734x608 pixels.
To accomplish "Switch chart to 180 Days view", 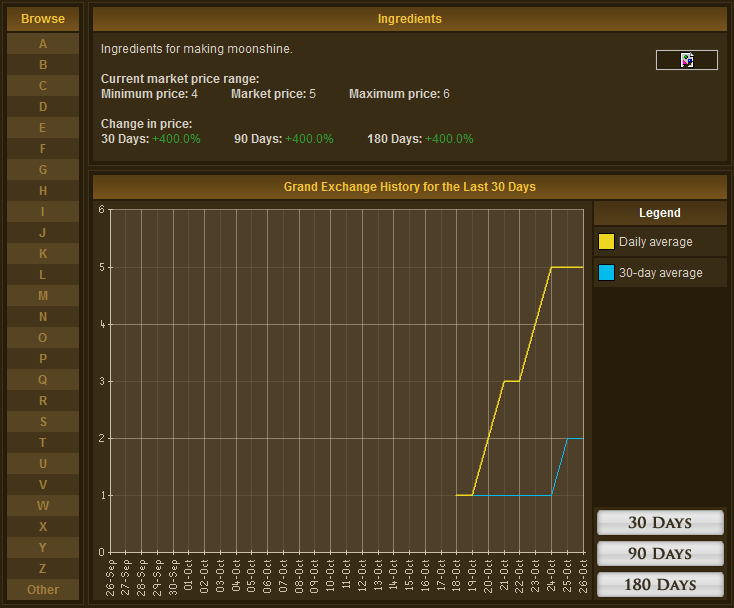I will point(660,584).
